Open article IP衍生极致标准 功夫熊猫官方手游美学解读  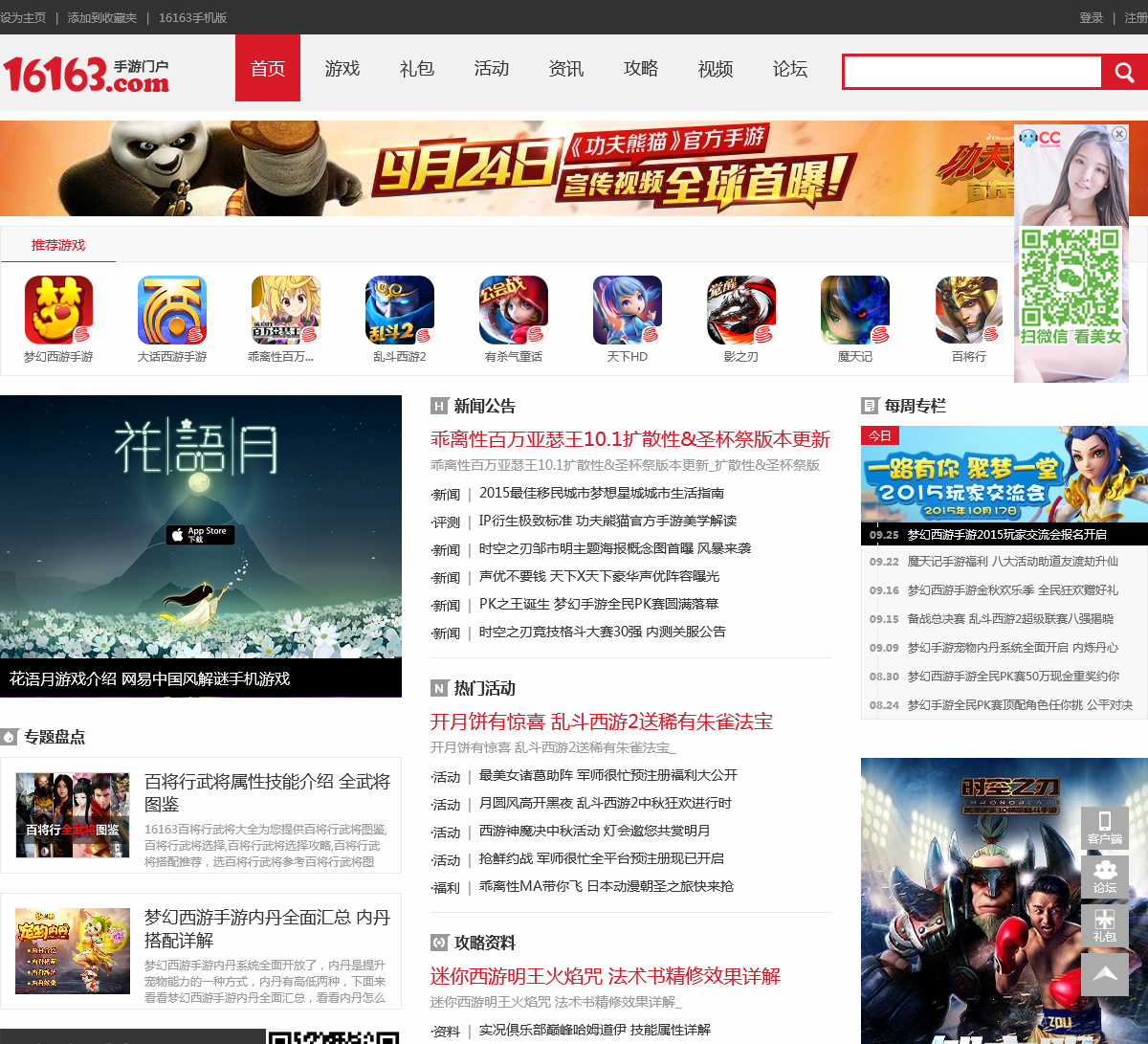608,521
